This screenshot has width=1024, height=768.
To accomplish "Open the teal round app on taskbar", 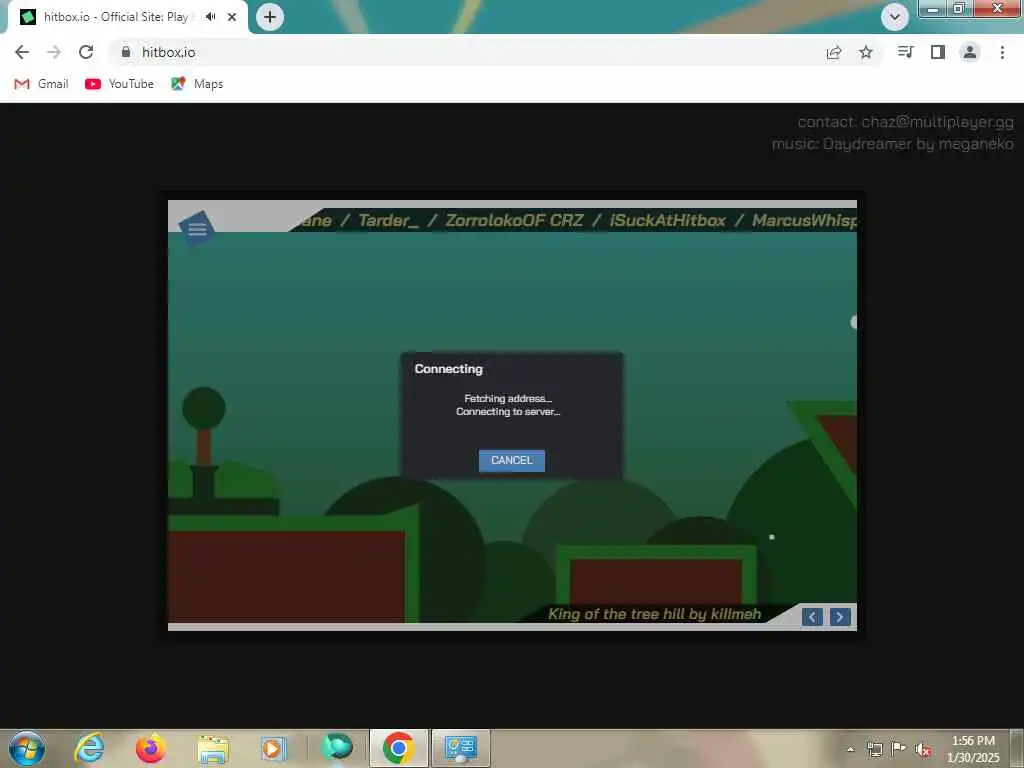I will (x=337, y=748).
